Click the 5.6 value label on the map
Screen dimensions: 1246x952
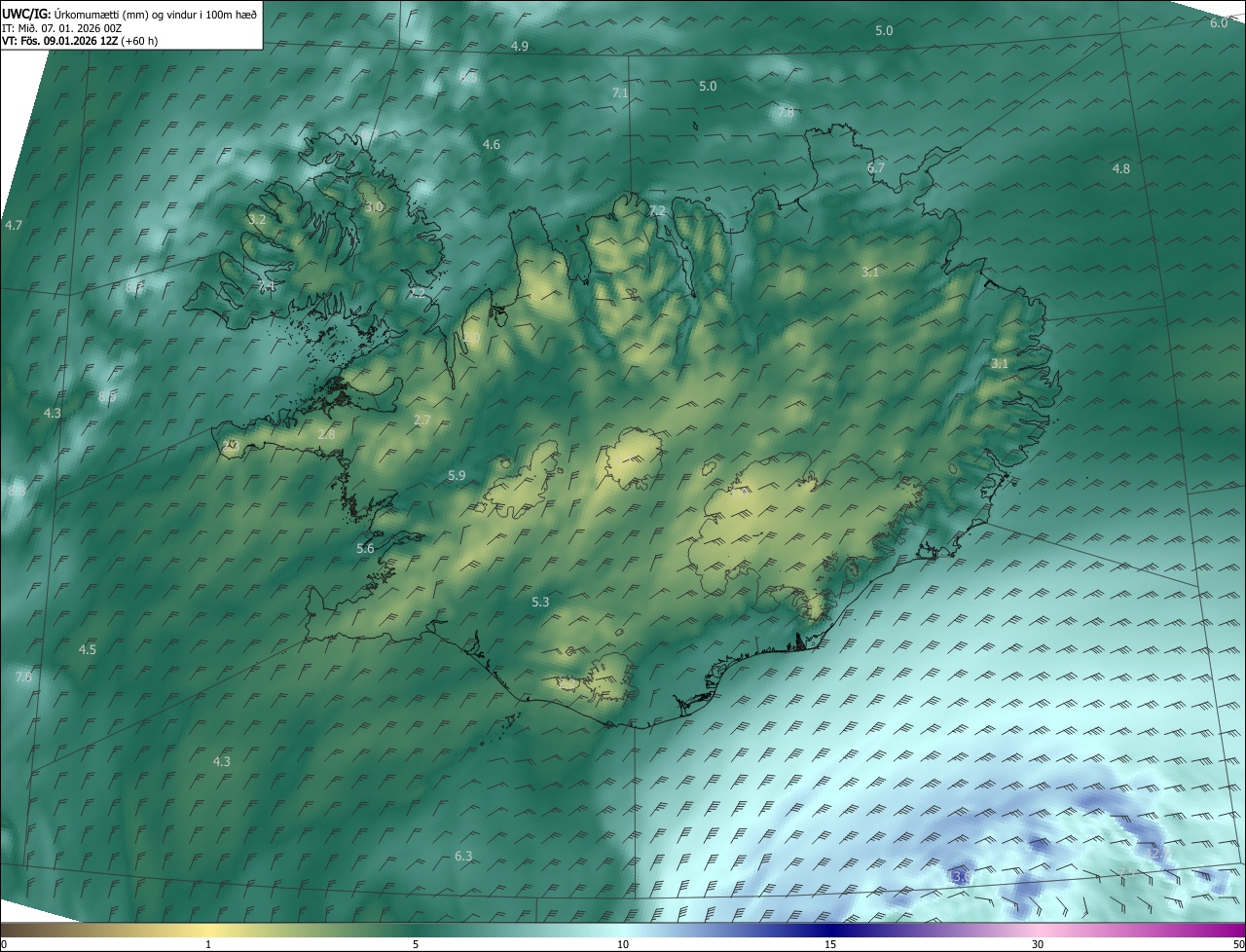[365, 549]
